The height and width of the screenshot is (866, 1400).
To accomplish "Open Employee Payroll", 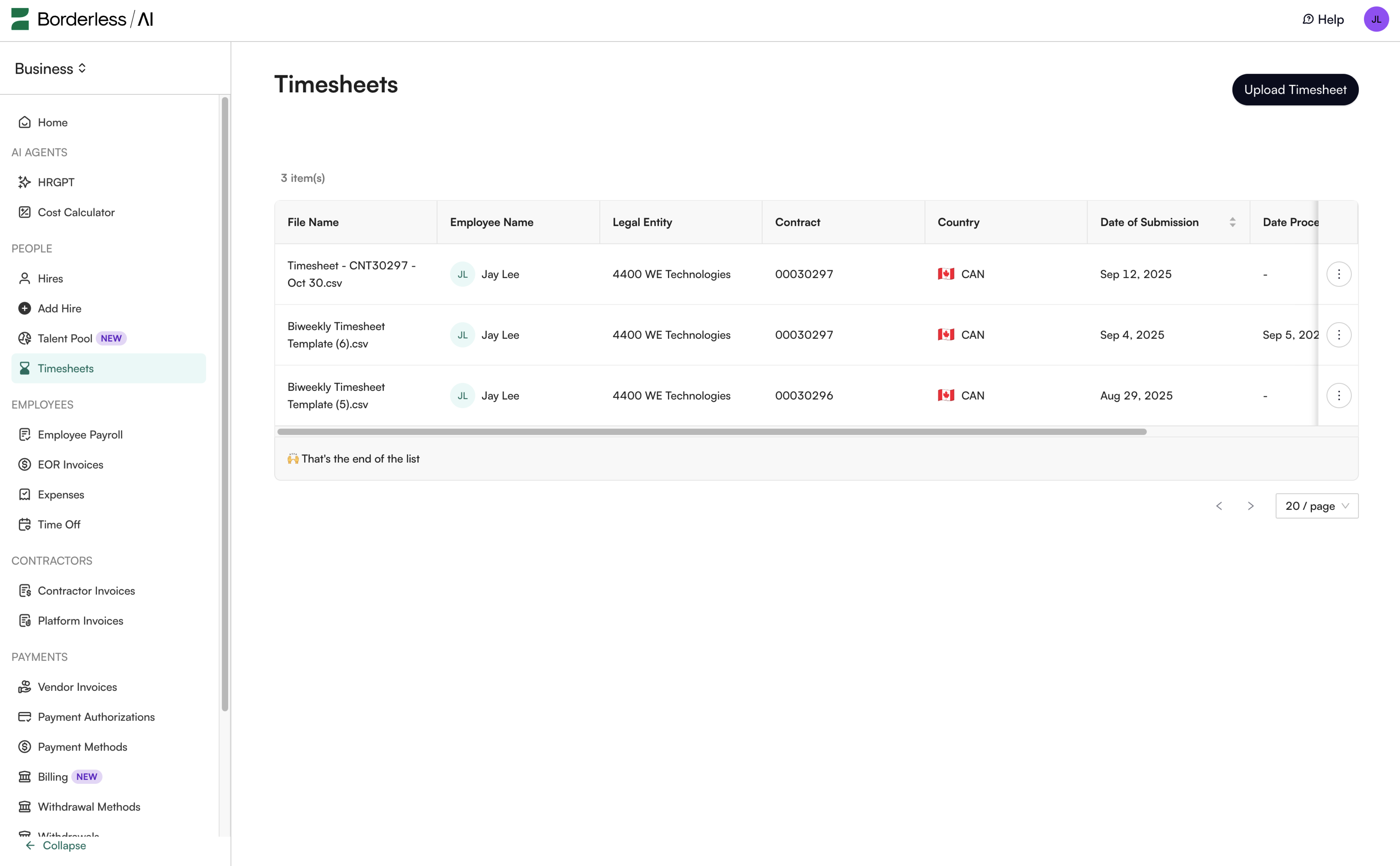I will pyautogui.click(x=80, y=434).
